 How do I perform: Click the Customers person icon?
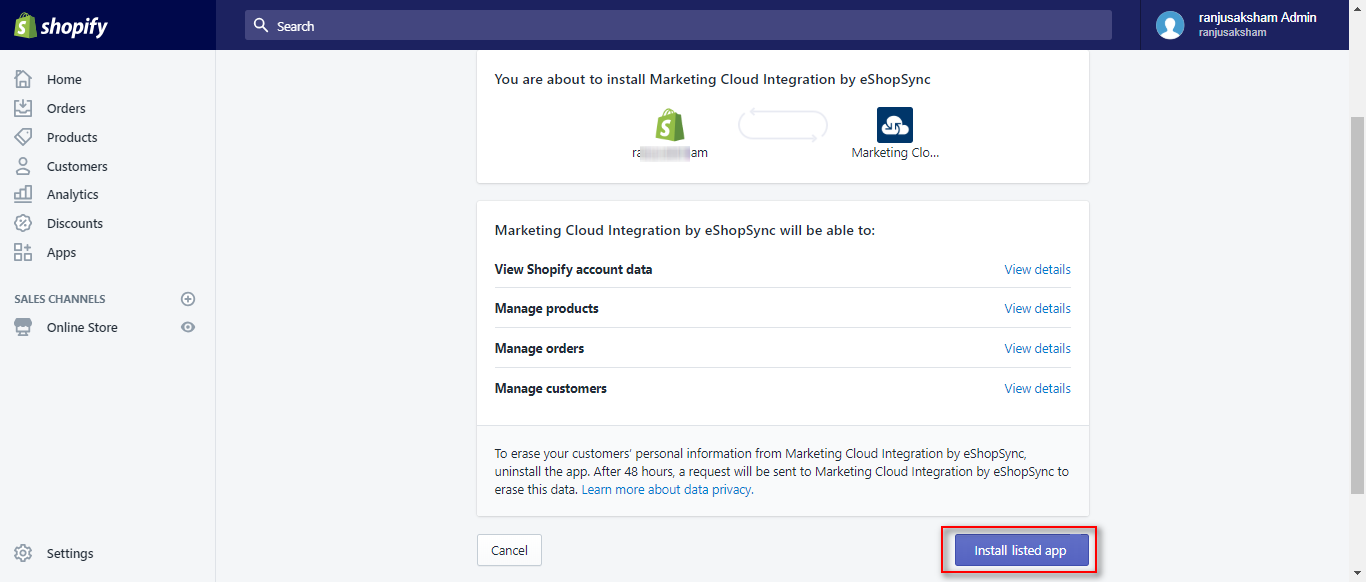[x=23, y=166]
